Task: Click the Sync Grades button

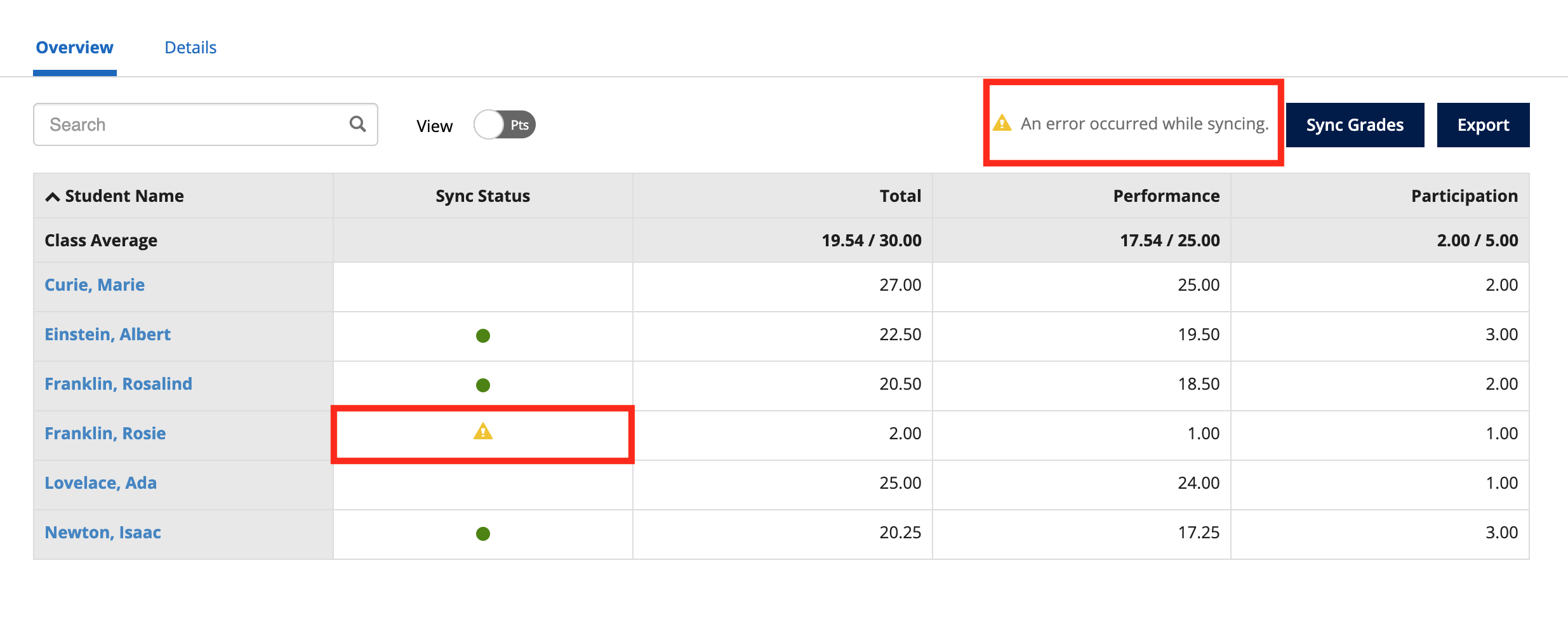Action: coord(1354,124)
